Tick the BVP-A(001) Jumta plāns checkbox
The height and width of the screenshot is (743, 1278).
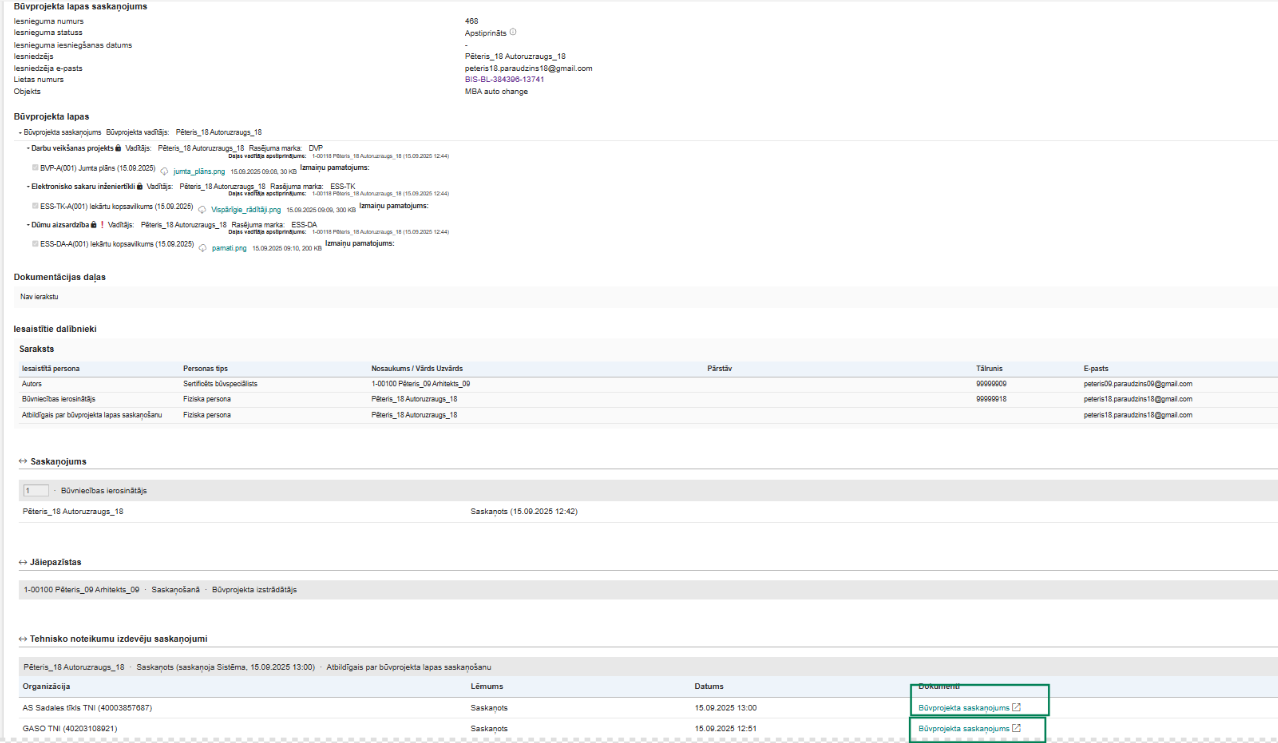35,169
